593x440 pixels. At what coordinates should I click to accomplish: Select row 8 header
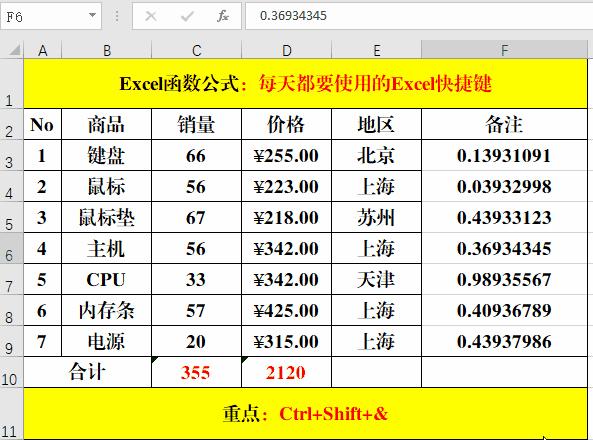[11, 310]
